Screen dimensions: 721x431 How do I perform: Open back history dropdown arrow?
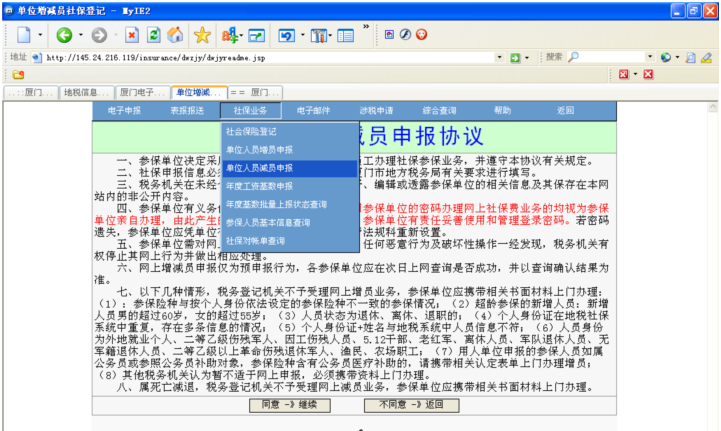click(x=80, y=35)
